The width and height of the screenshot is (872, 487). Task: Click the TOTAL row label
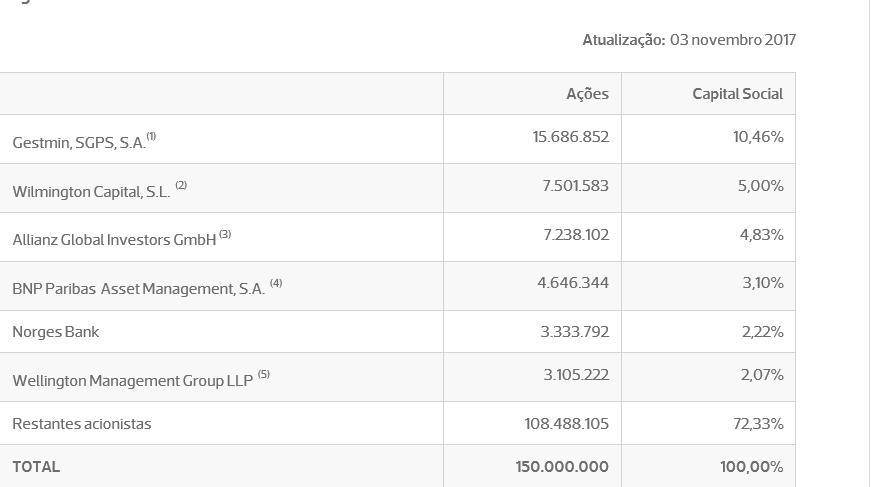tap(36, 466)
